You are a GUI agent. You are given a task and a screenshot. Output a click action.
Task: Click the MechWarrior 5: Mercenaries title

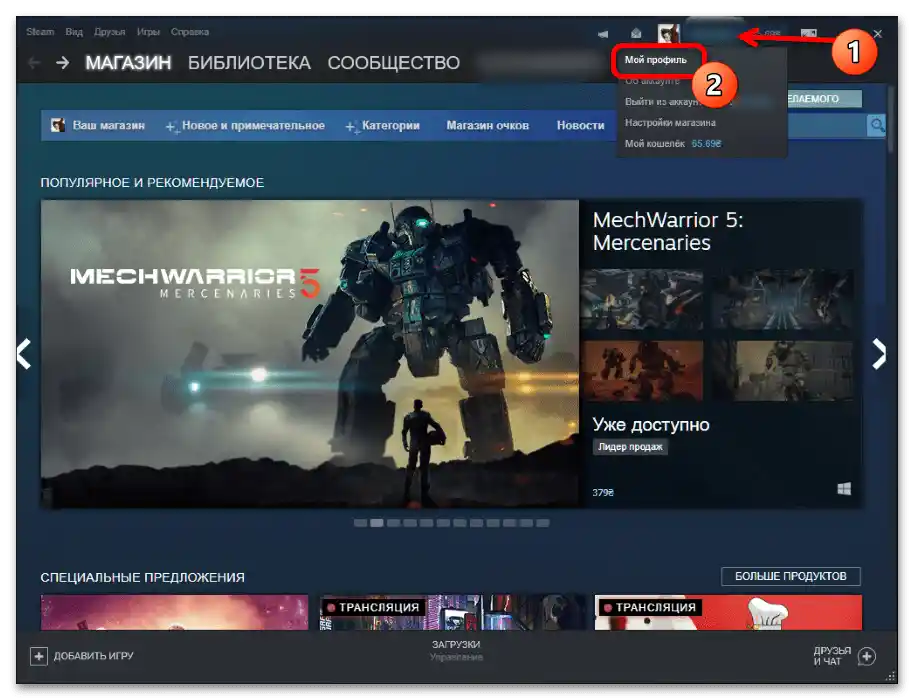click(668, 231)
